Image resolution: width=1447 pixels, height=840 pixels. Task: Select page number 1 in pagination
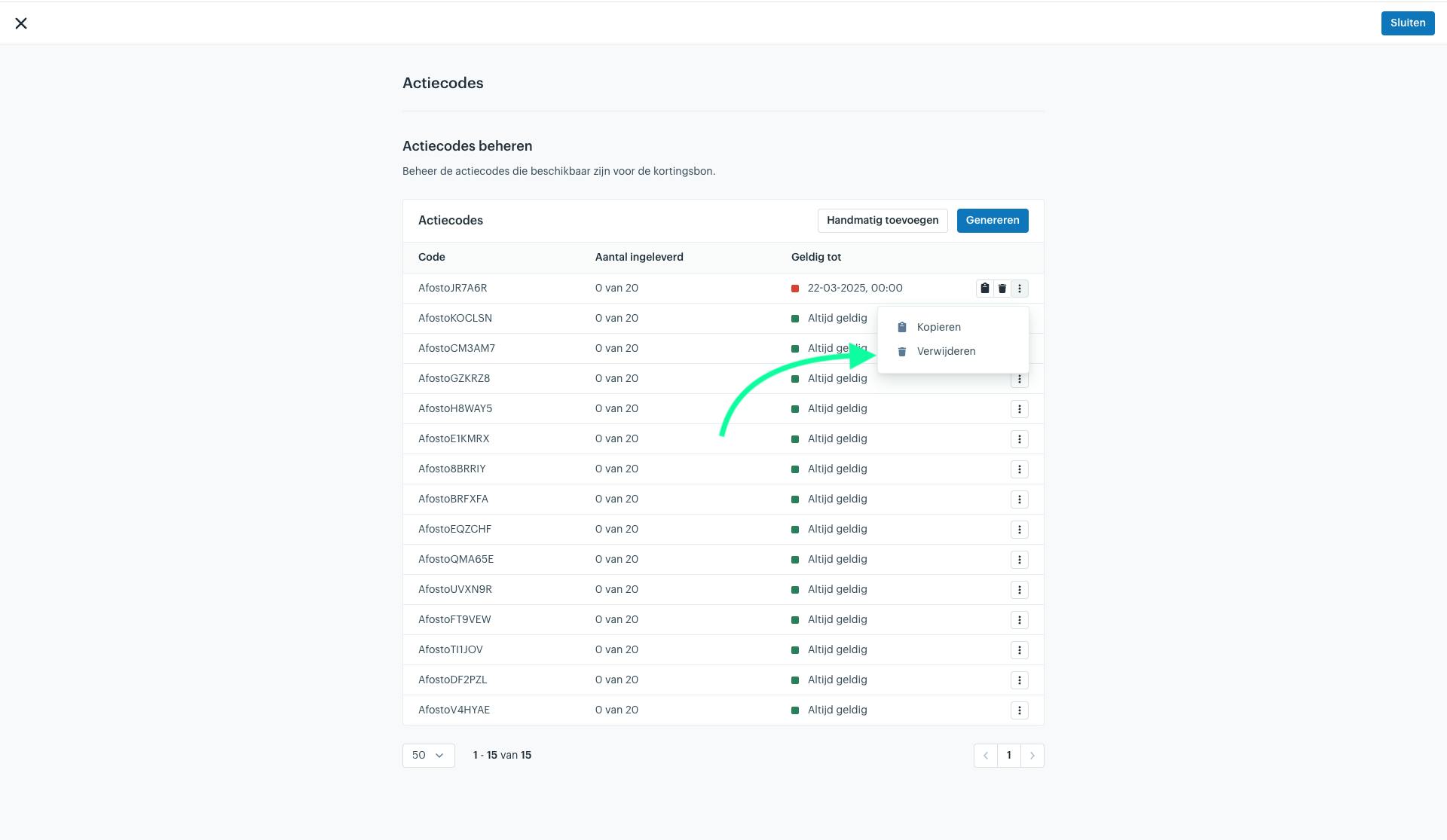[x=1009, y=756]
